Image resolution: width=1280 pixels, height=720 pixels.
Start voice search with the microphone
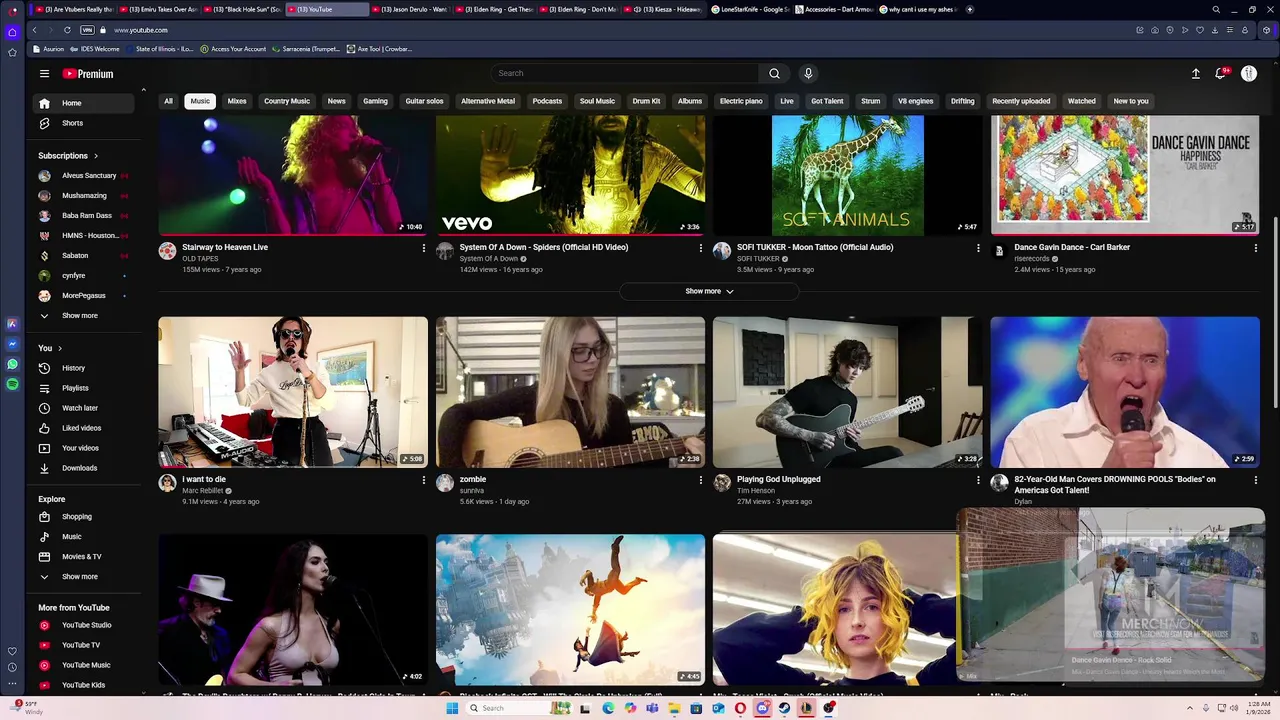point(808,73)
